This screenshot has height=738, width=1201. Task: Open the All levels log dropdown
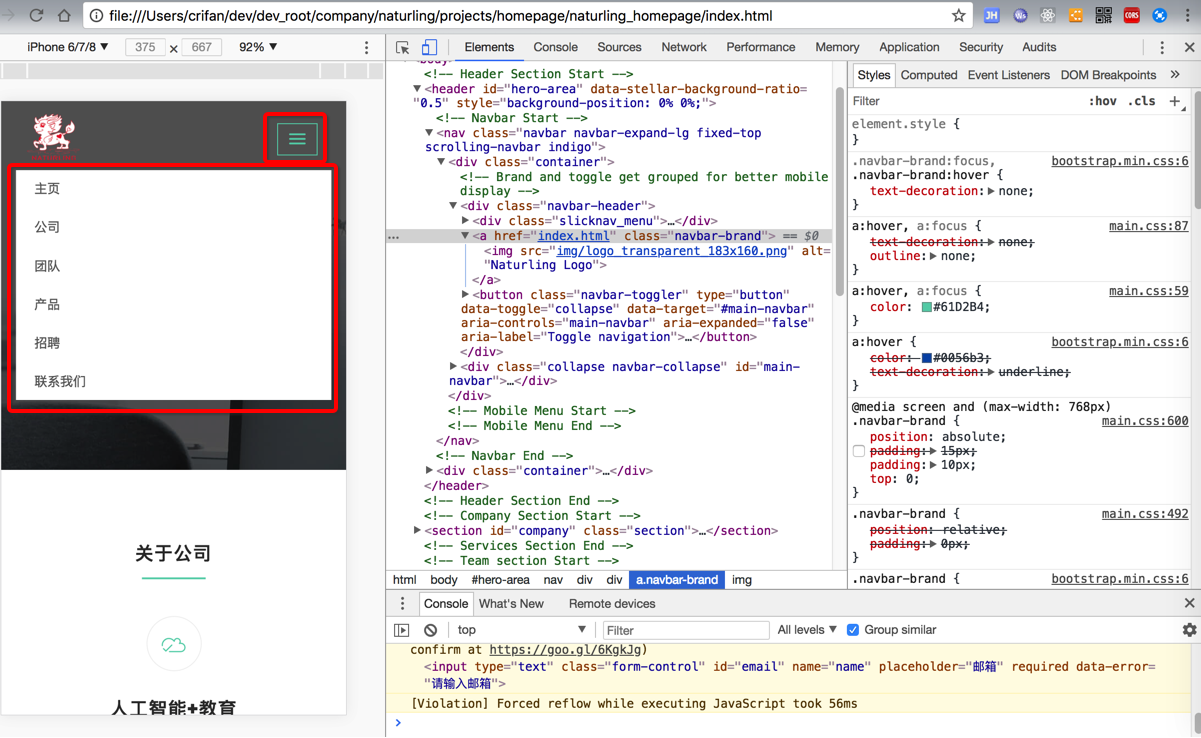tap(806, 630)
